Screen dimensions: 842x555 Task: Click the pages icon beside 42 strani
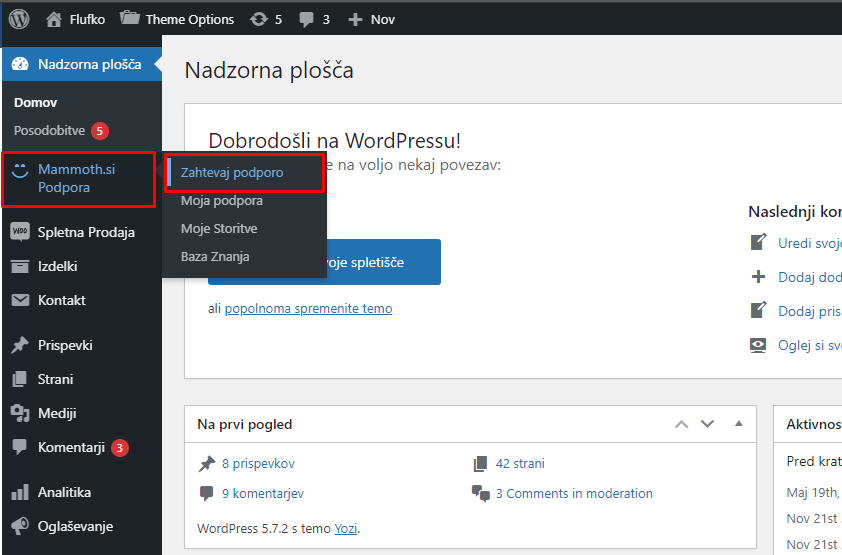tap(480, 464)
